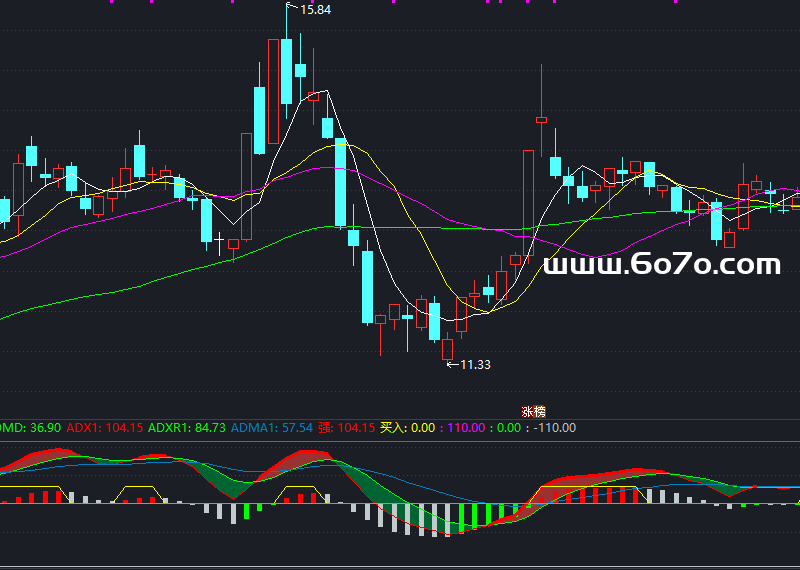Click the 涨榜 marker below the chart

point(533,411)
